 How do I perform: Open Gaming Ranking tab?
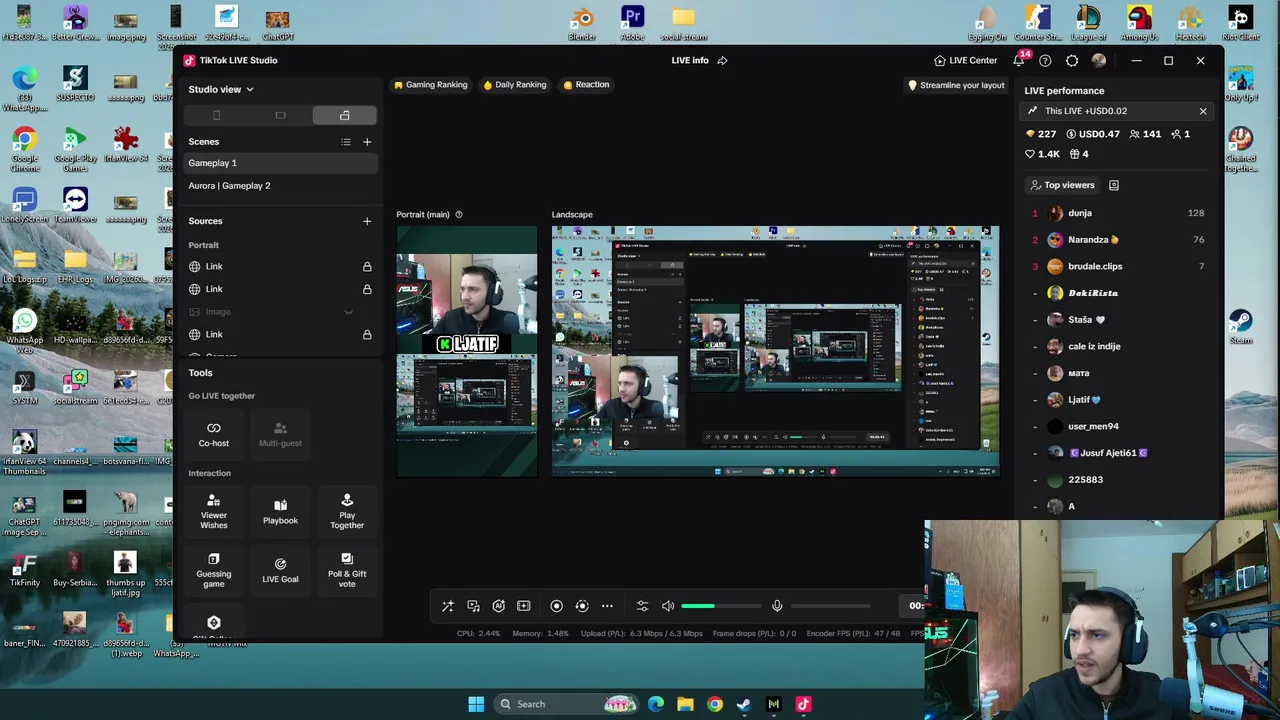click(430, 85)
